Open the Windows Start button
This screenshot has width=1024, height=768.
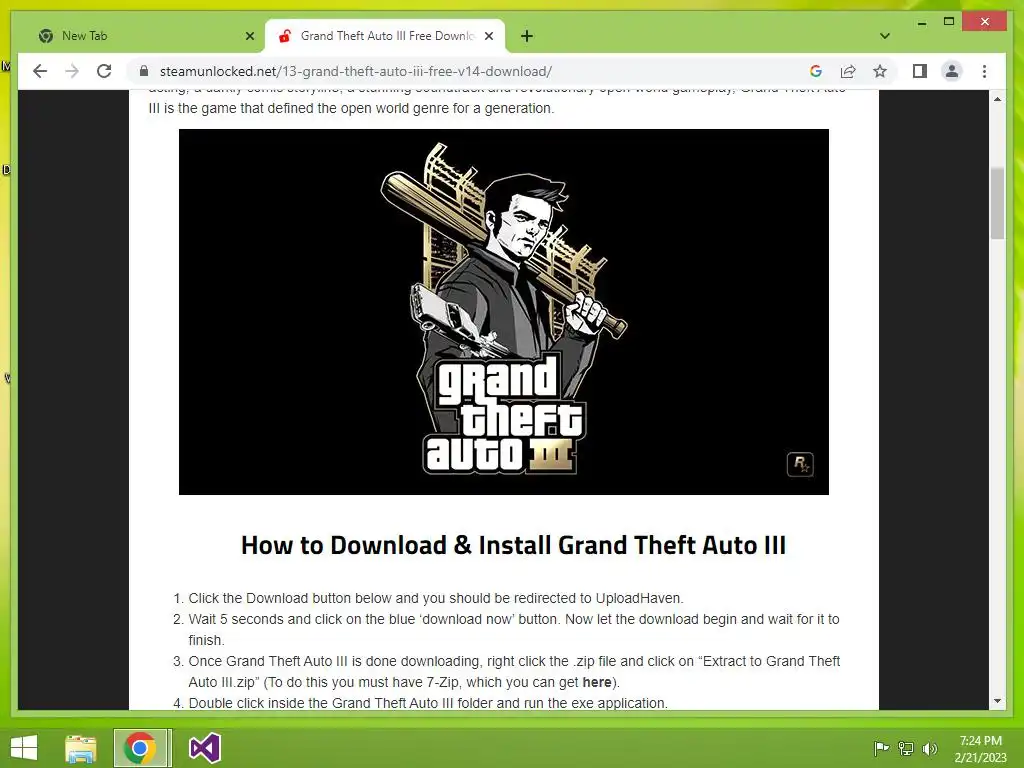click(x=24, y=748)
